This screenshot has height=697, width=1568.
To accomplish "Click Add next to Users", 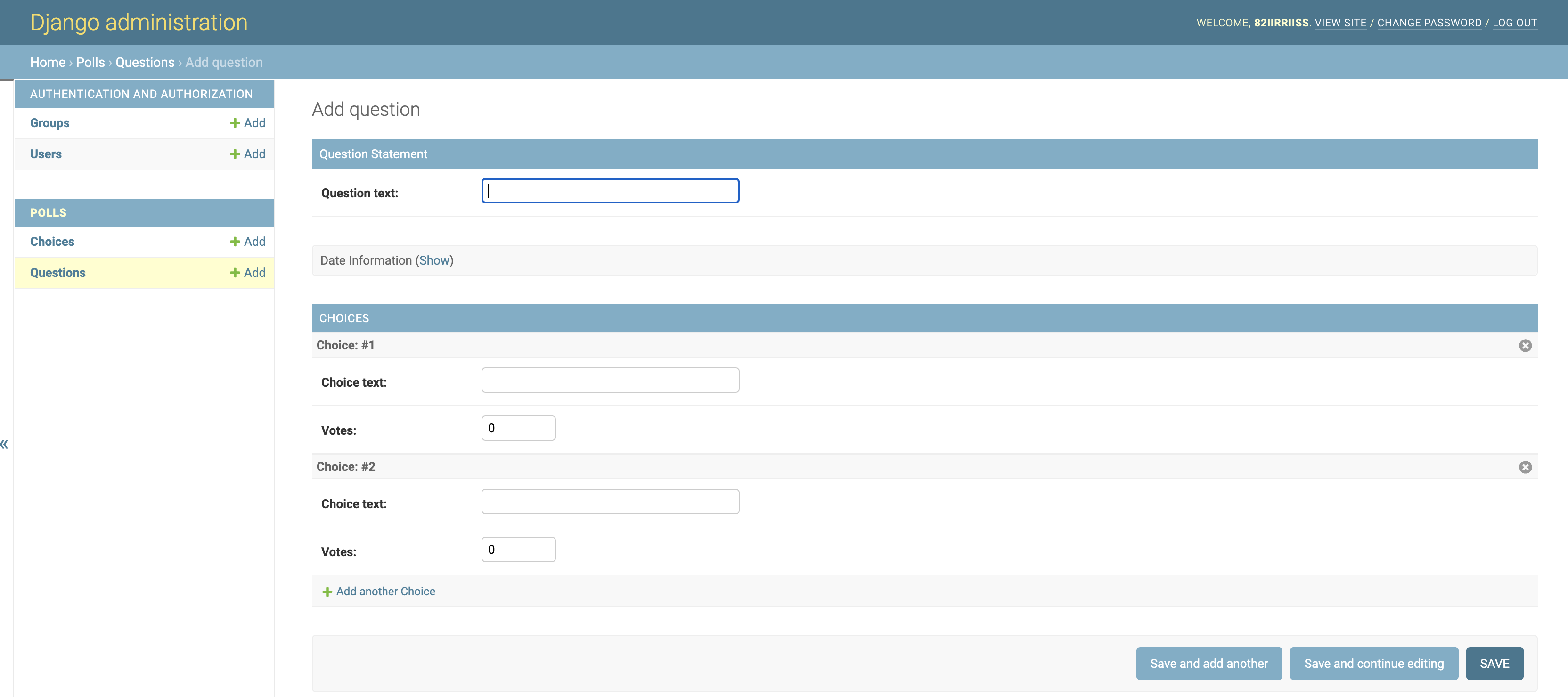I will pyautogui.click(x=248, y=154).
